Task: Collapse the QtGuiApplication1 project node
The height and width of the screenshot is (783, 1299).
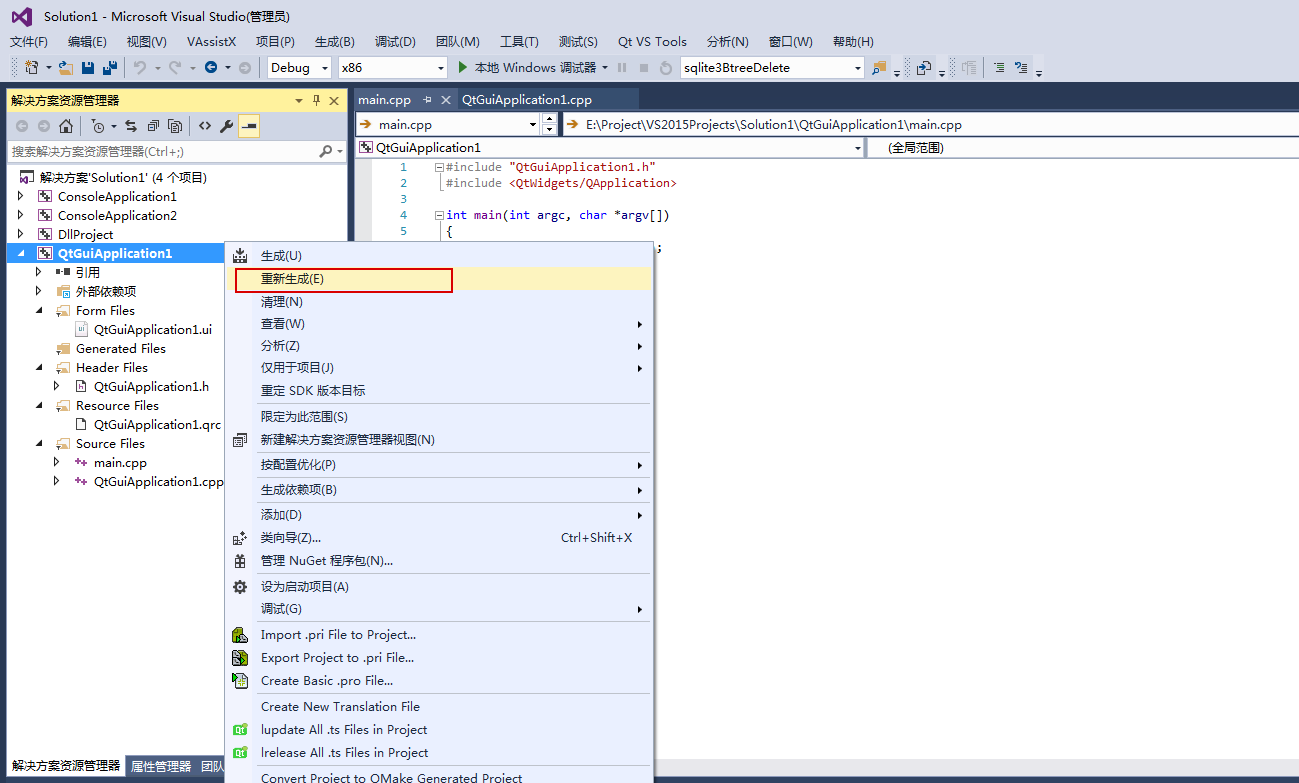Action: pyautogui.click(x=21, y=254)
